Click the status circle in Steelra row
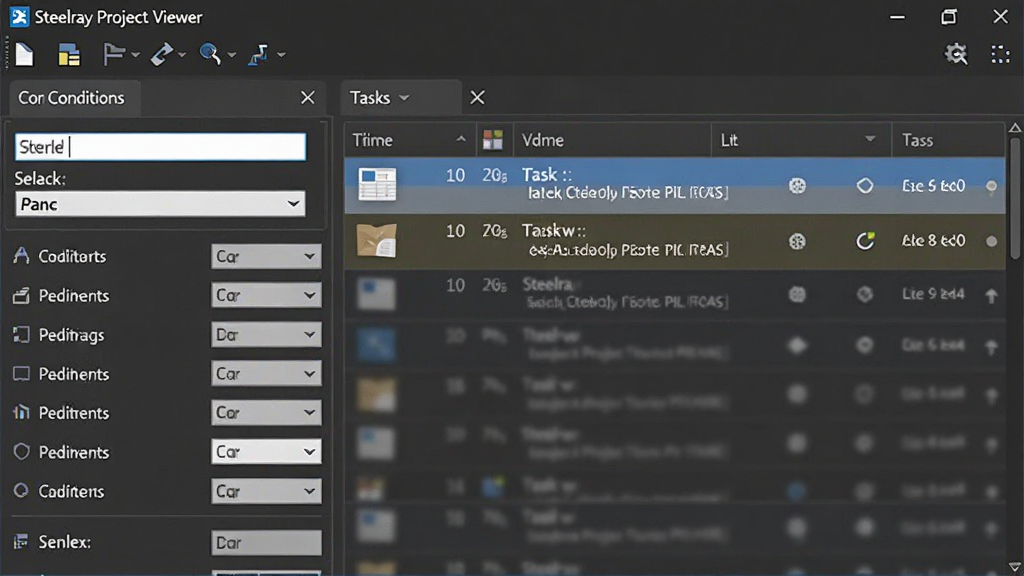Viewport: 1024px width, 576px height. (x=865, y=295)
